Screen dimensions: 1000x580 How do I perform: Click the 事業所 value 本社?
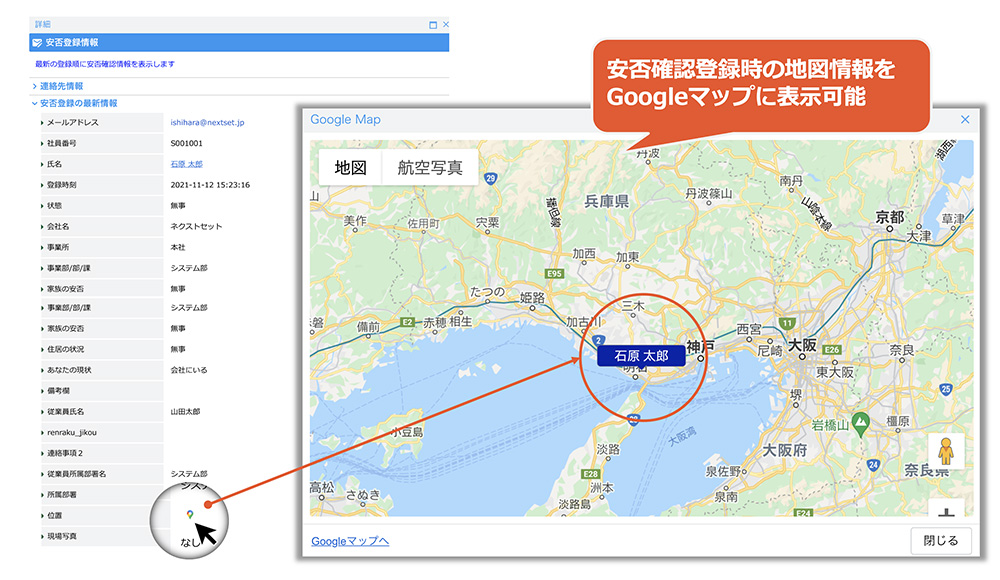pyautogui.click(x=178, y=247)
